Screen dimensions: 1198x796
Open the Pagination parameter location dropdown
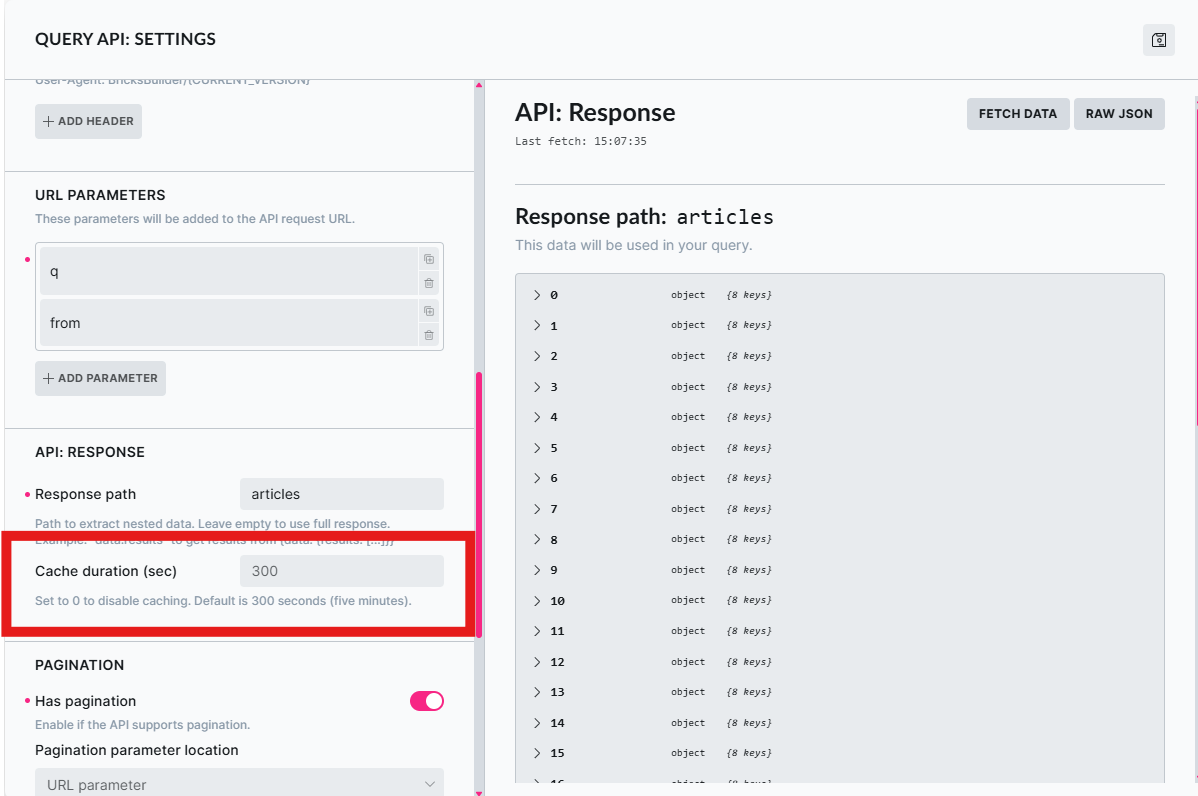[239, 784]
